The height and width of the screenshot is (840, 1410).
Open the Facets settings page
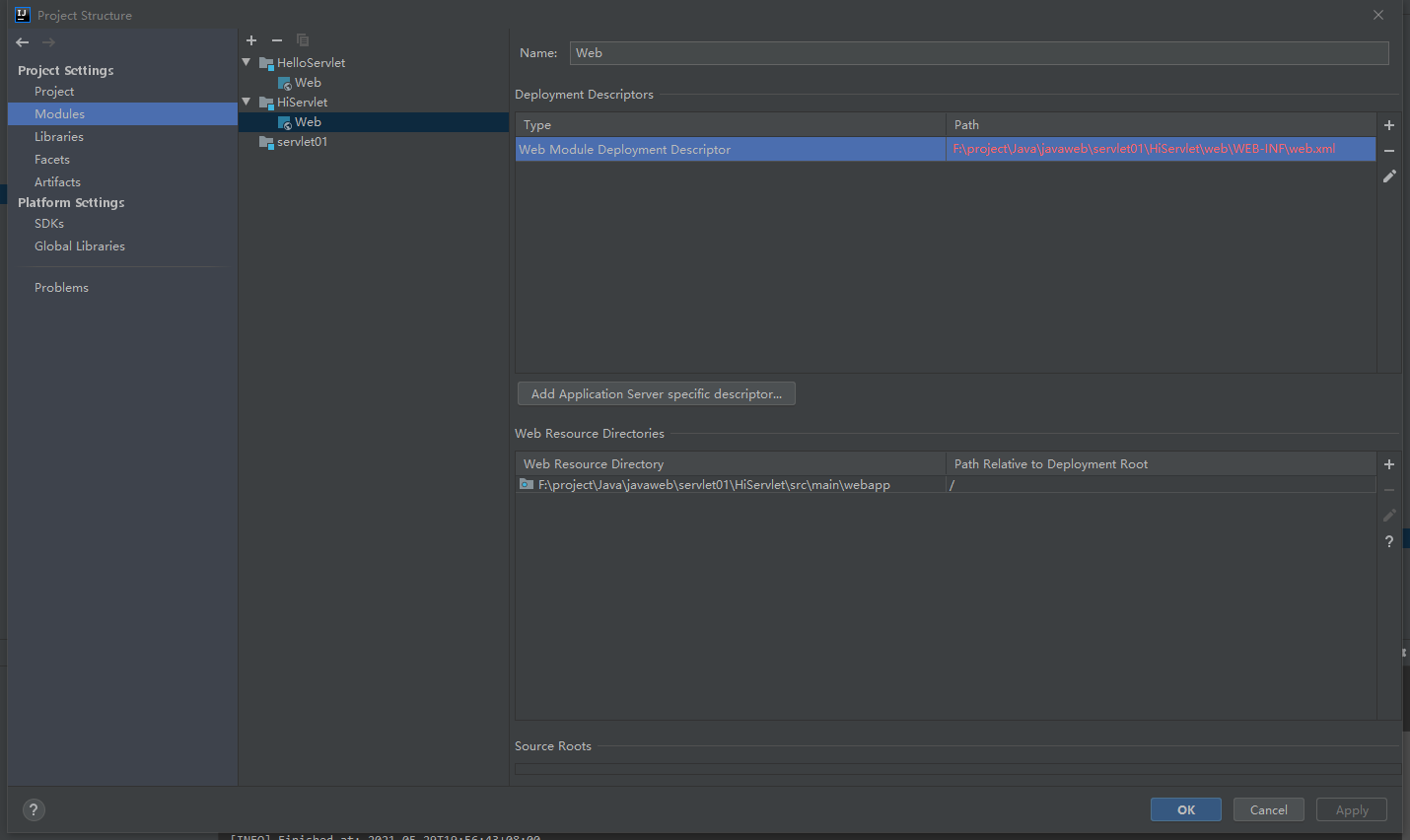tap(52, 160)
